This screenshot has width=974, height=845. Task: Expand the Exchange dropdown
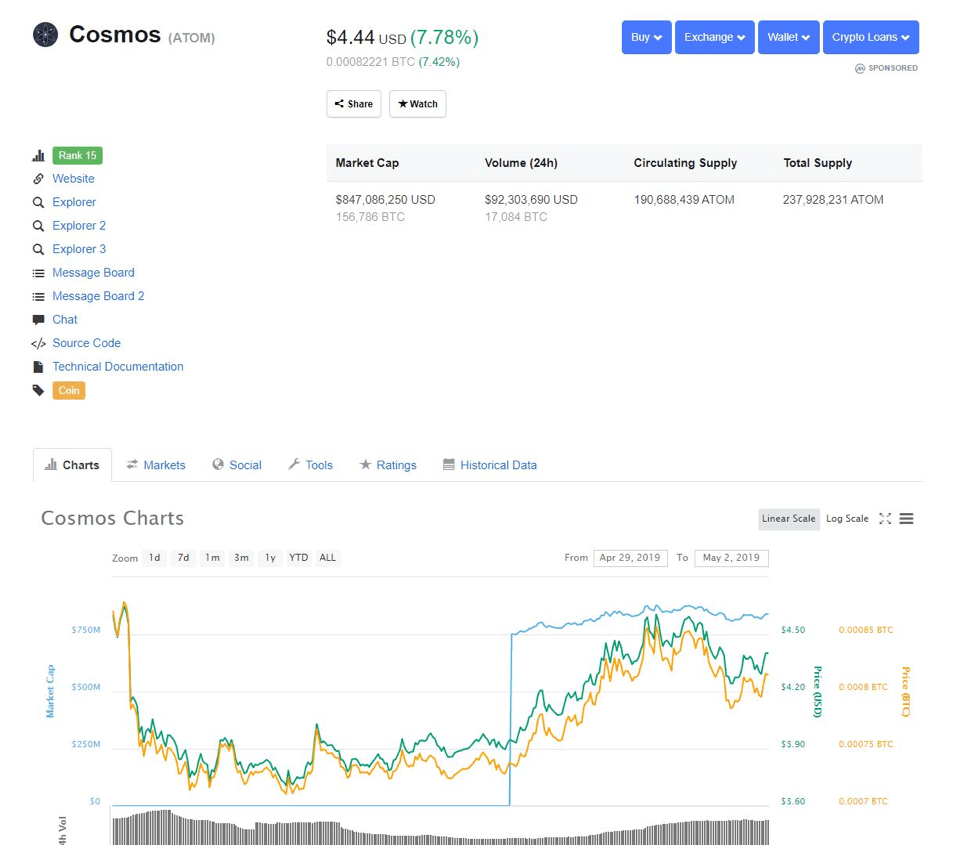pyautogui.click(x=715, y=37)
